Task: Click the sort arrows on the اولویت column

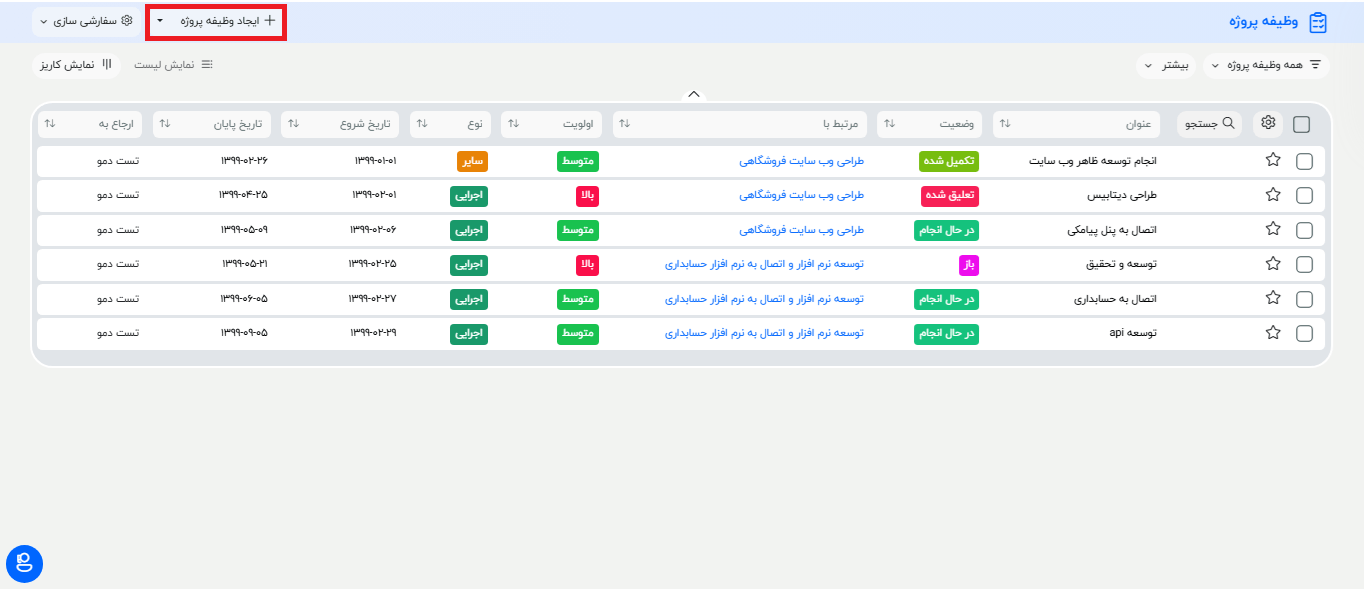Action: point(514,123)
